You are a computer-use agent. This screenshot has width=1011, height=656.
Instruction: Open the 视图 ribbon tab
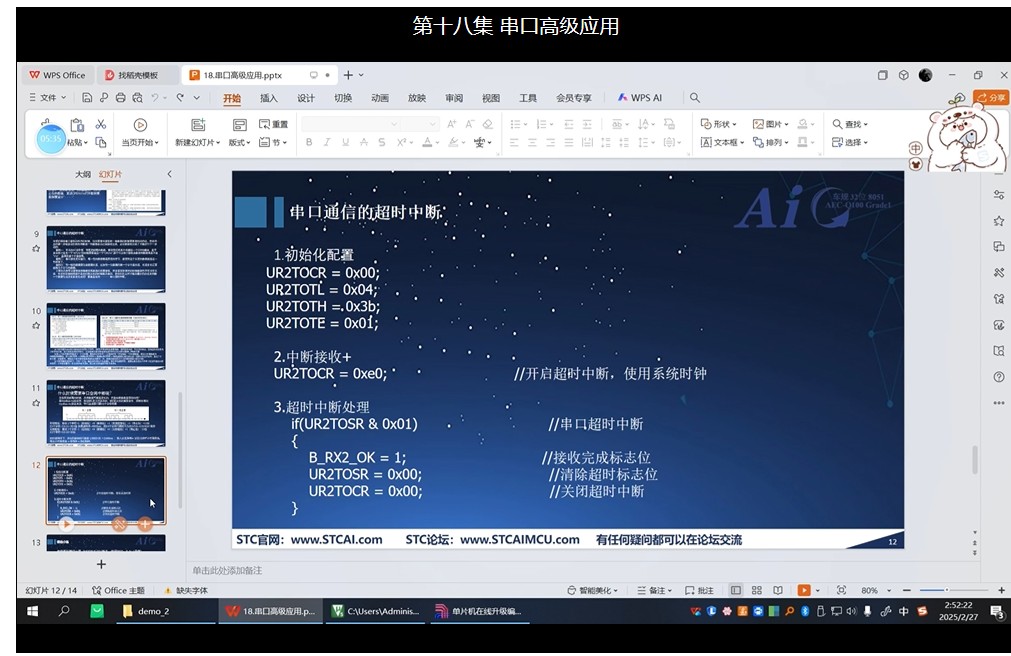(x=491, y=98)
